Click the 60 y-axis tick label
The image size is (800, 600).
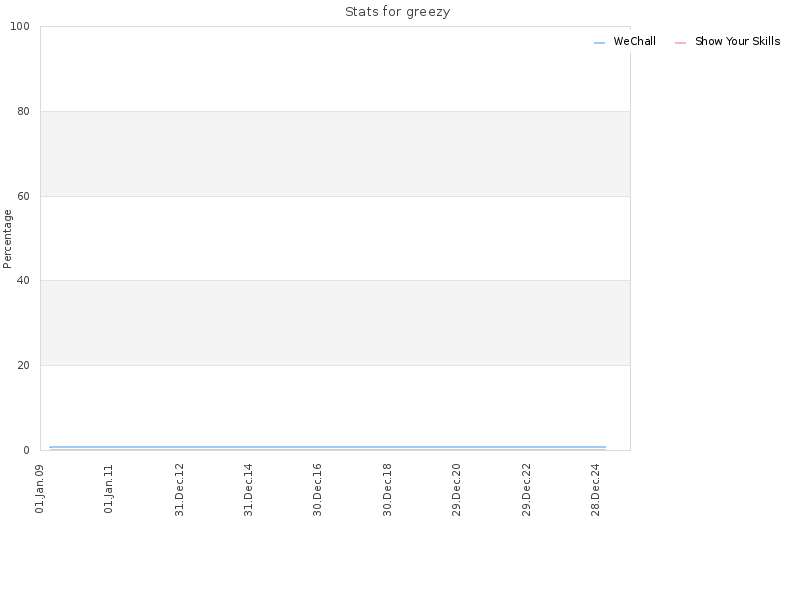(23, 196)
